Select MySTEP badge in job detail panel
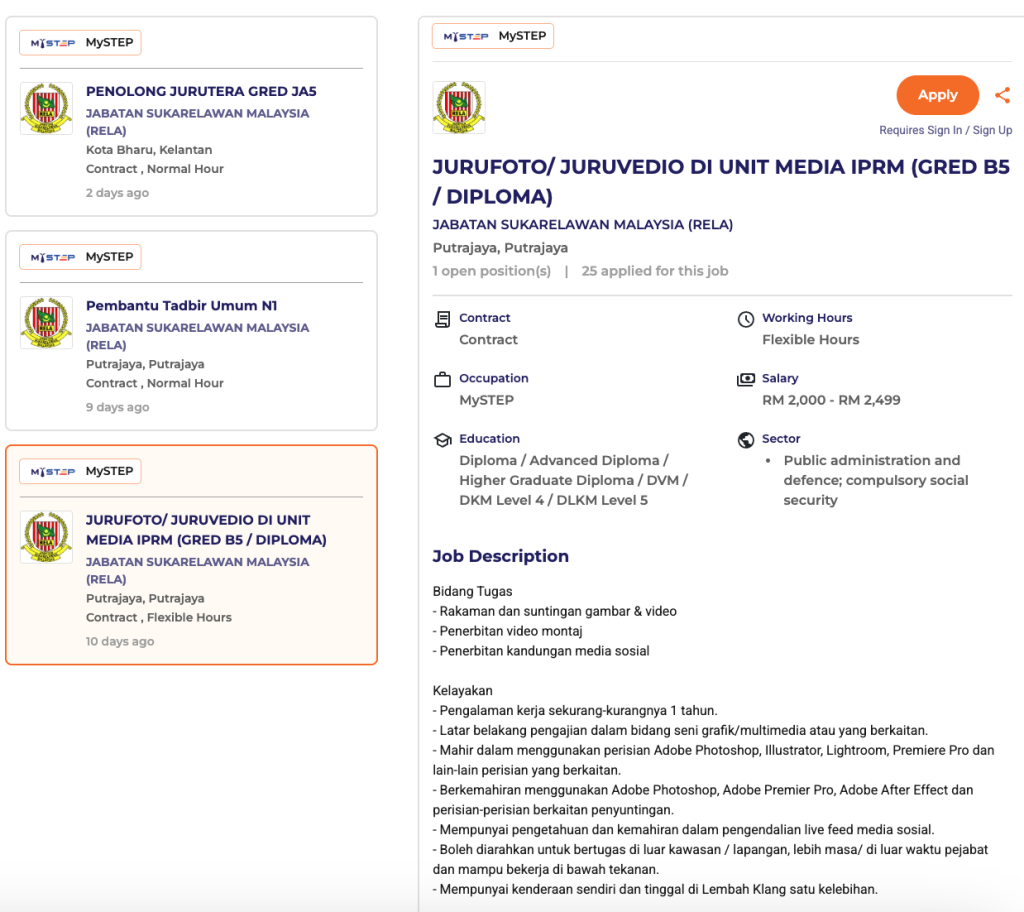 pyautogui.click(x=493, y=36)
